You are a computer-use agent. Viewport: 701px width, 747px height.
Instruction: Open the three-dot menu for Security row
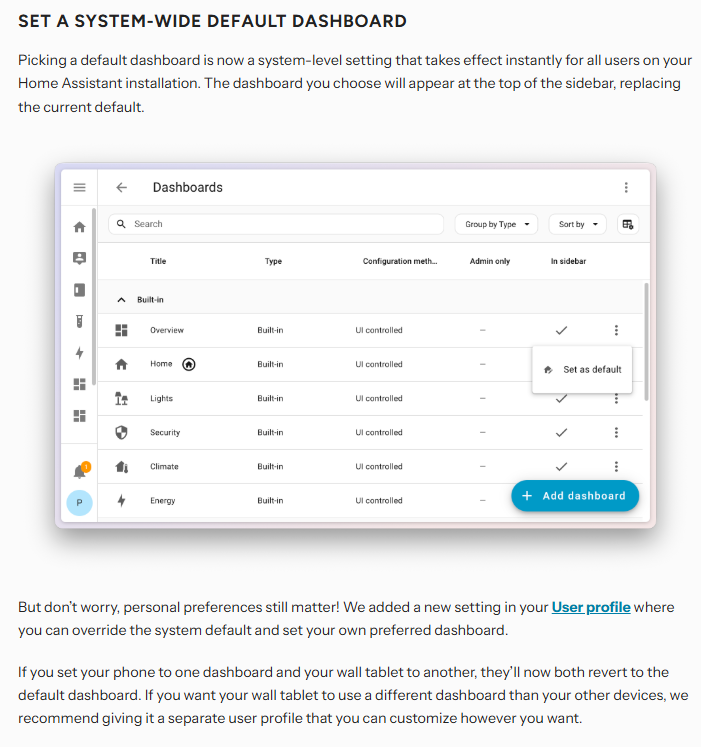coord(616,432)
